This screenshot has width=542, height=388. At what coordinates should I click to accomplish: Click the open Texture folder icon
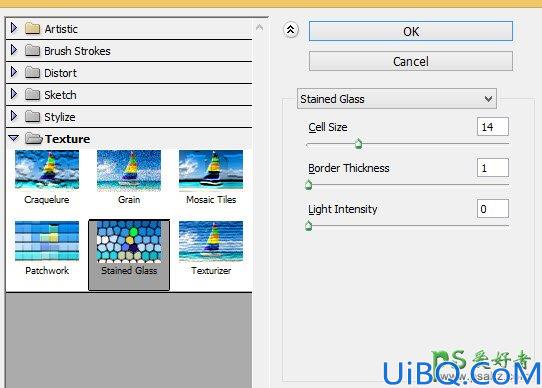(34, 139)
